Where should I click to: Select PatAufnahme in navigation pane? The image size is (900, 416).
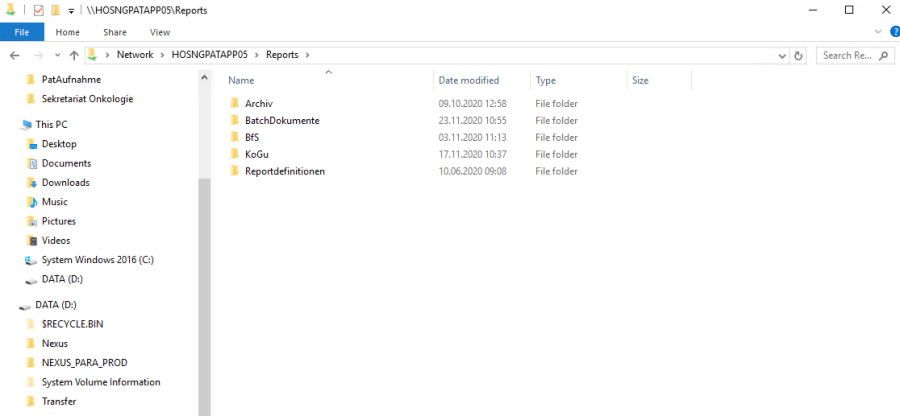click(x=71, y=79)
